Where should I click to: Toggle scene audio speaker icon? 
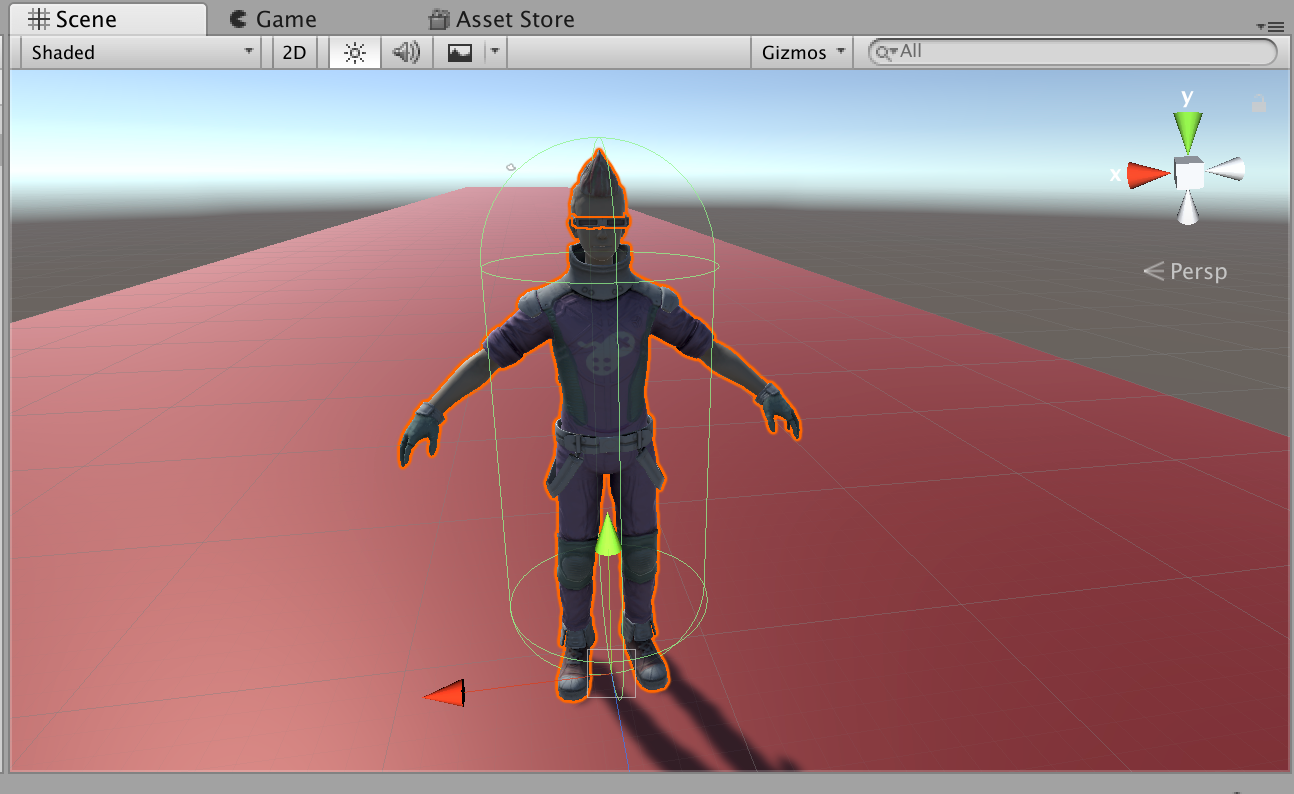(x=406, y=53)
